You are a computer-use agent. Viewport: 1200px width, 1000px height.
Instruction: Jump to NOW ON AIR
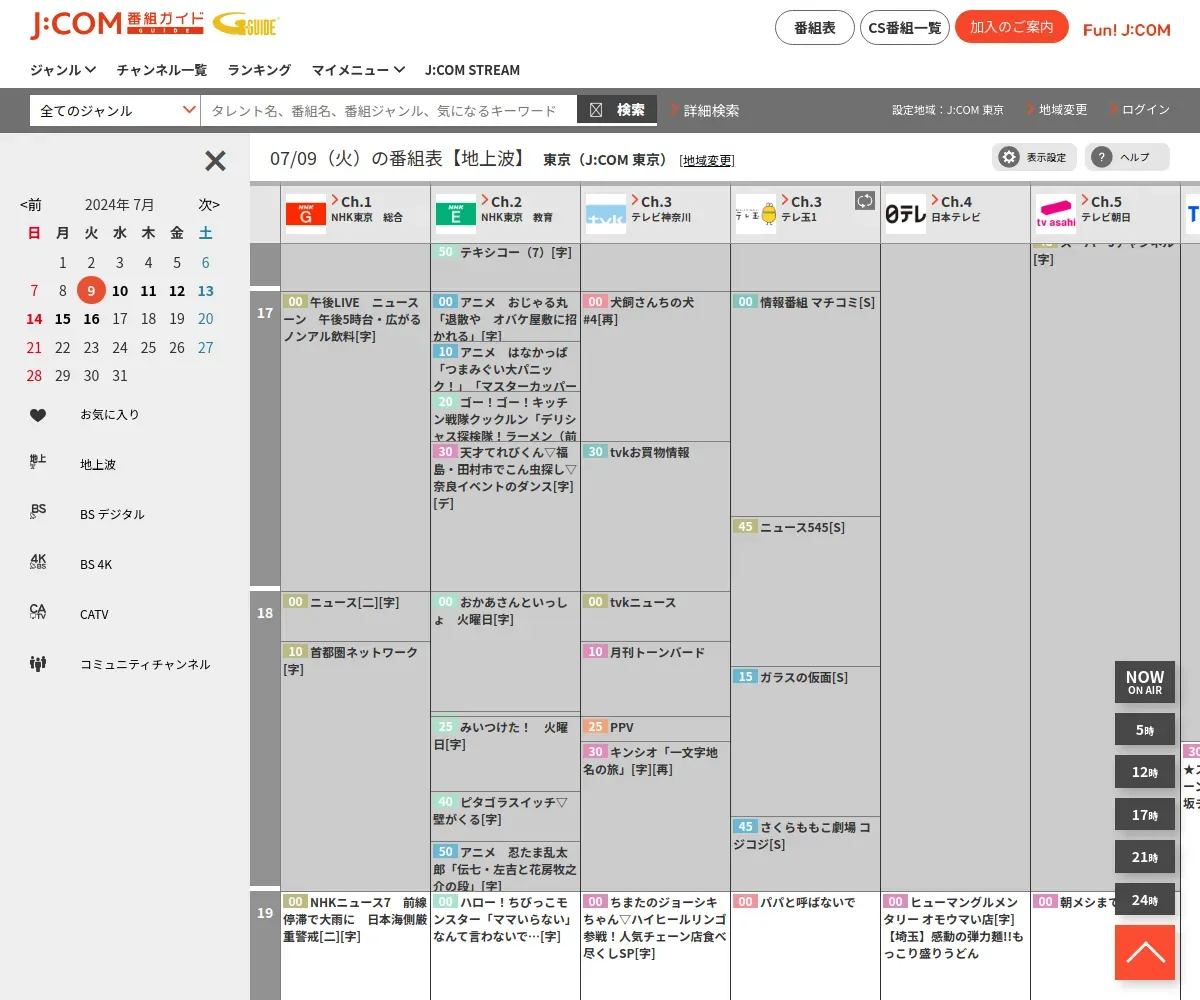tap(1145, 682)
